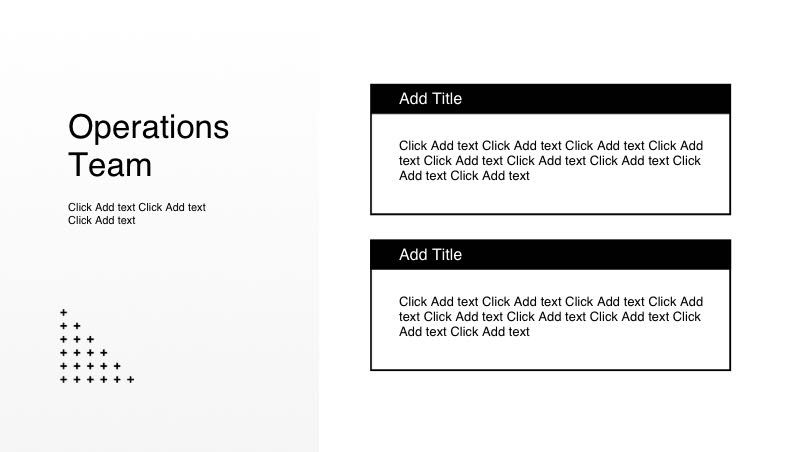This screenshot has height=452, width=804.
Task: Click blank space below the text in lower box
Action: click(x=550, y=354)
